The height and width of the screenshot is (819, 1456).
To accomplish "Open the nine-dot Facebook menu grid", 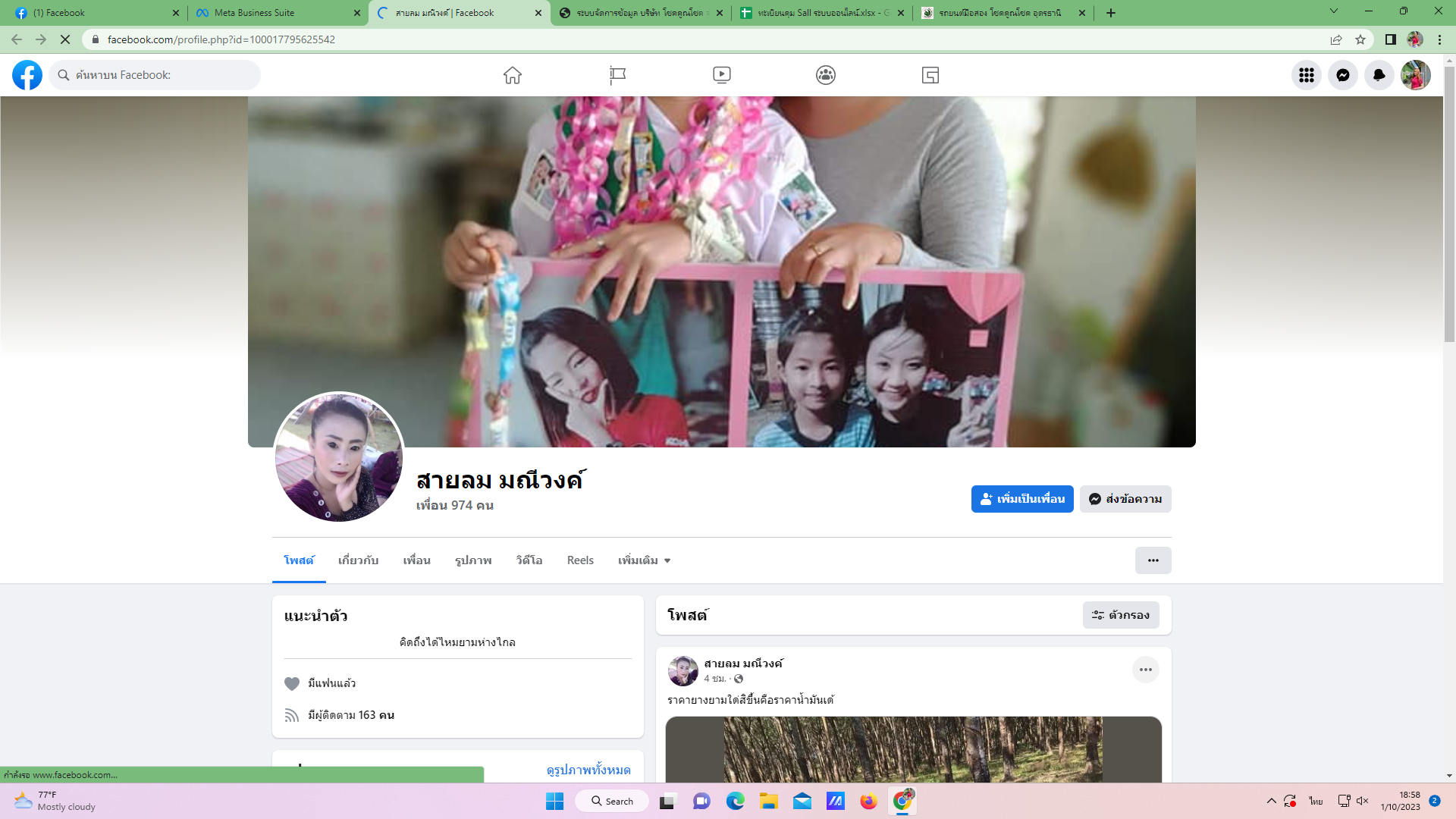I will tap(1306, 75).
